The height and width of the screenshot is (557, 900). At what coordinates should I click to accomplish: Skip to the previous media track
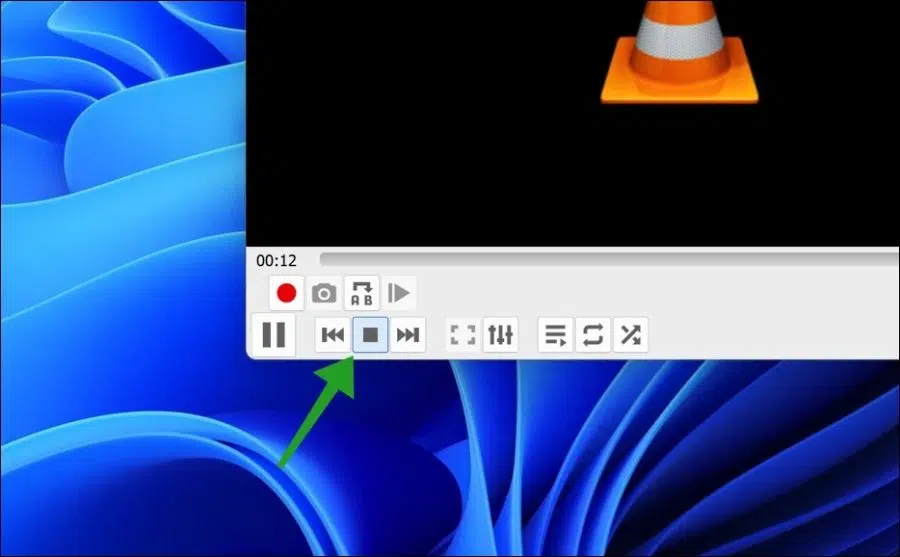coord(333,334)
